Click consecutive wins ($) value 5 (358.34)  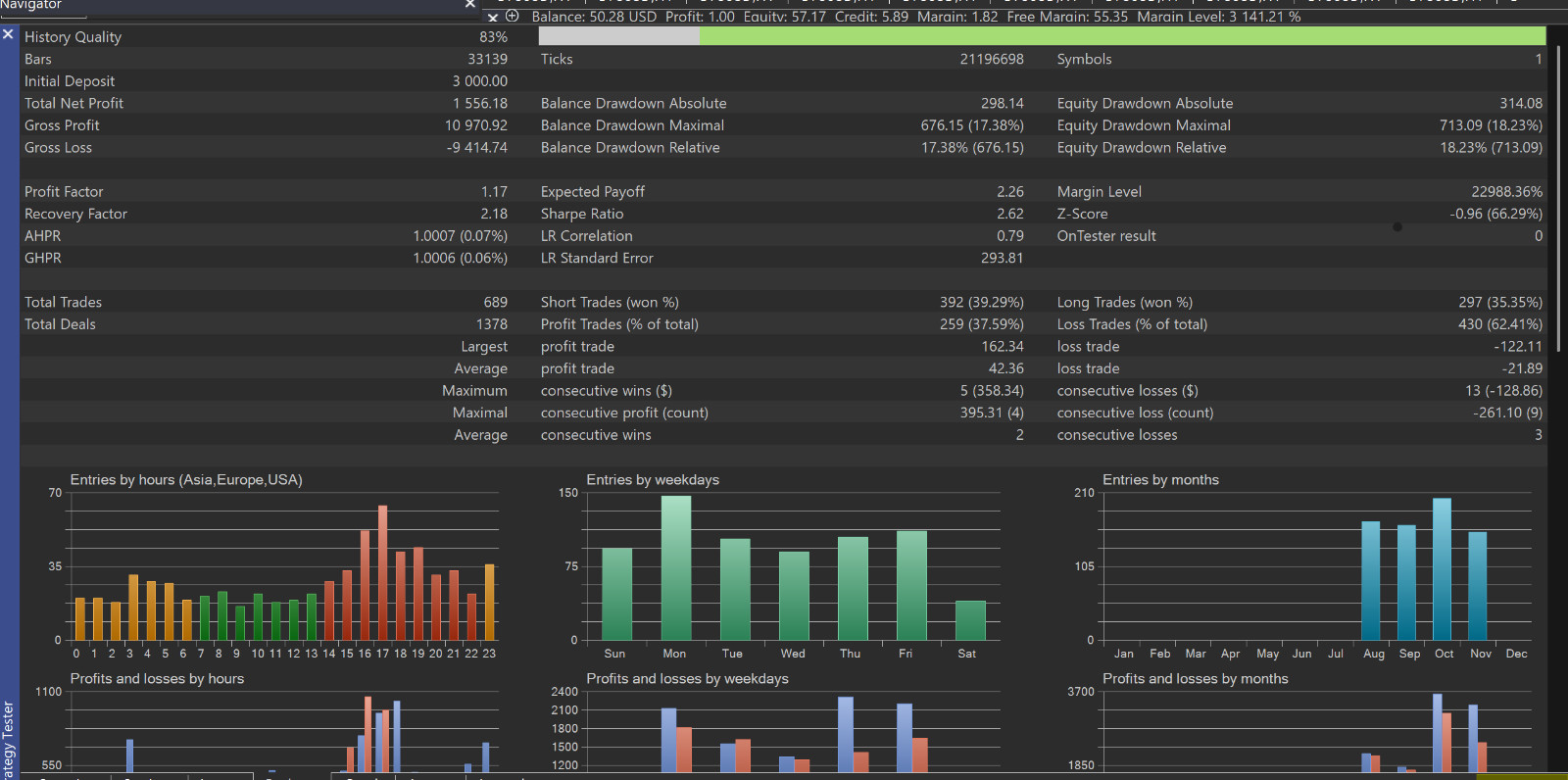click(x=992, y=391)
